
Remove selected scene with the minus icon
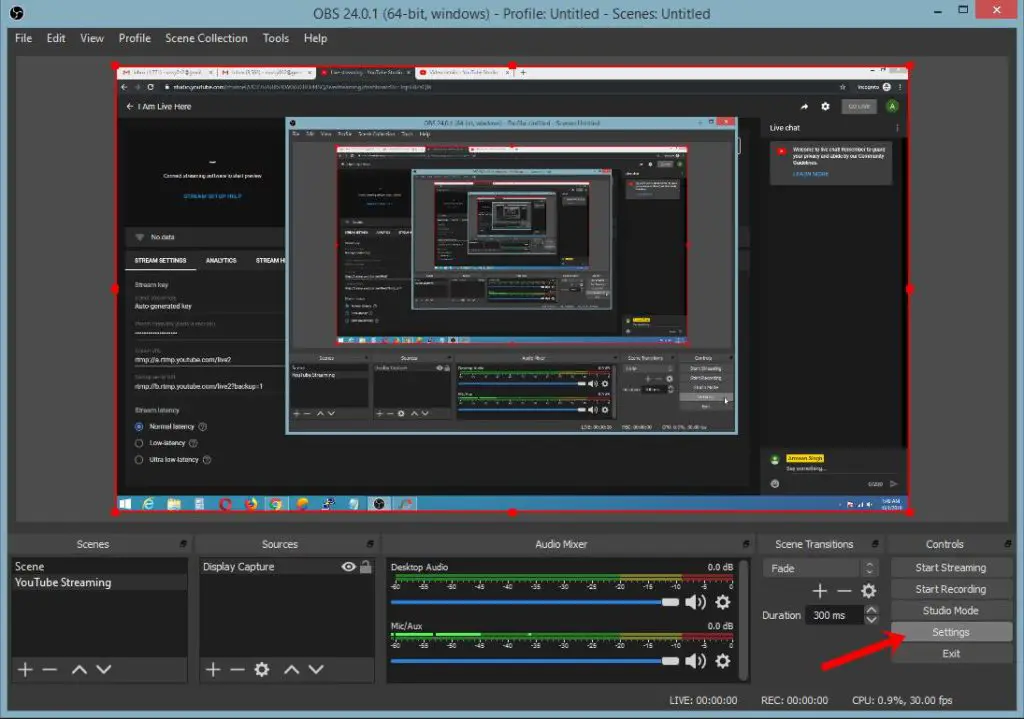(x=50, y=669)
